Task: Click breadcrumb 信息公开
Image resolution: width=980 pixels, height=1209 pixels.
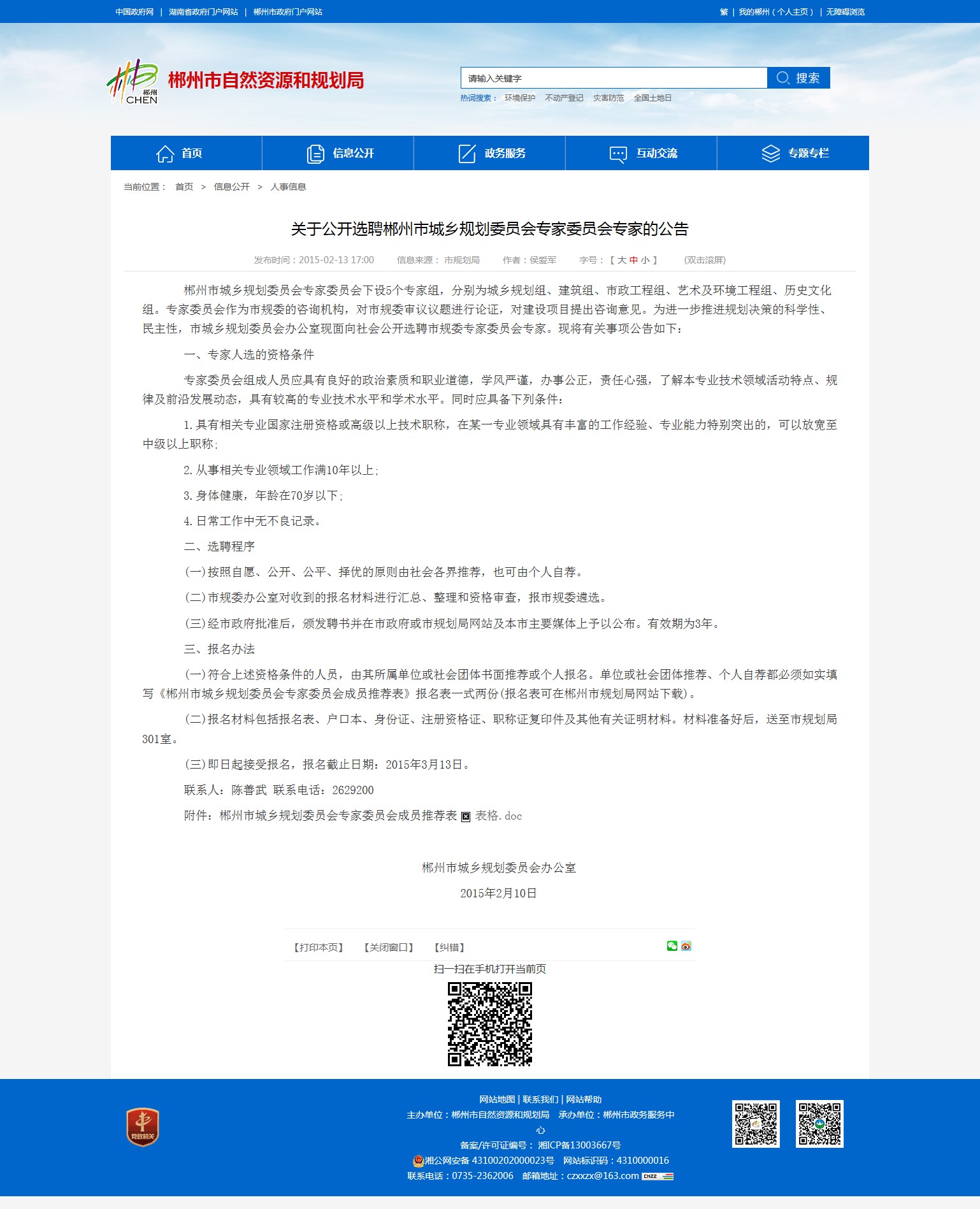Action: 232,187
